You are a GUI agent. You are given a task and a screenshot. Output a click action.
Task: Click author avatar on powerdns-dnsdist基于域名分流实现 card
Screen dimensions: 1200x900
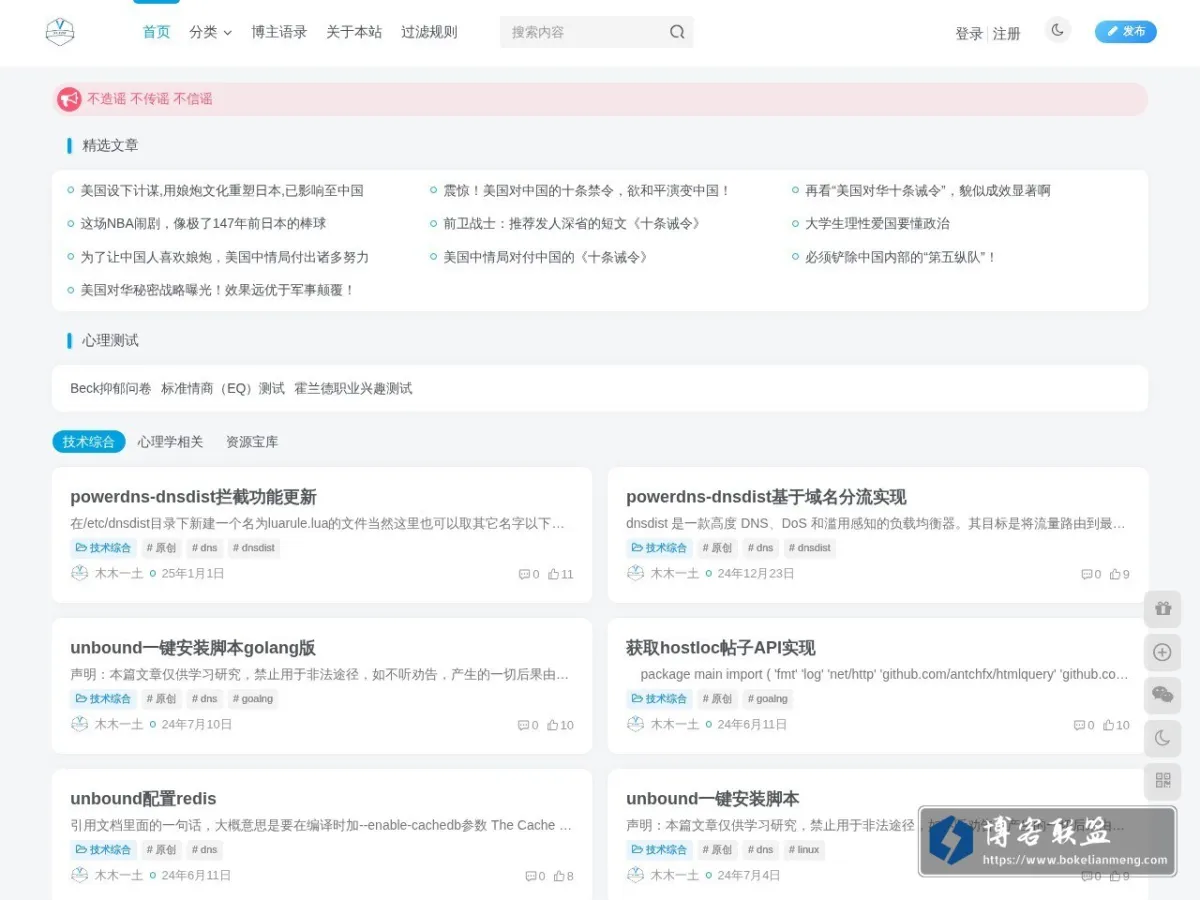point(636,573)
